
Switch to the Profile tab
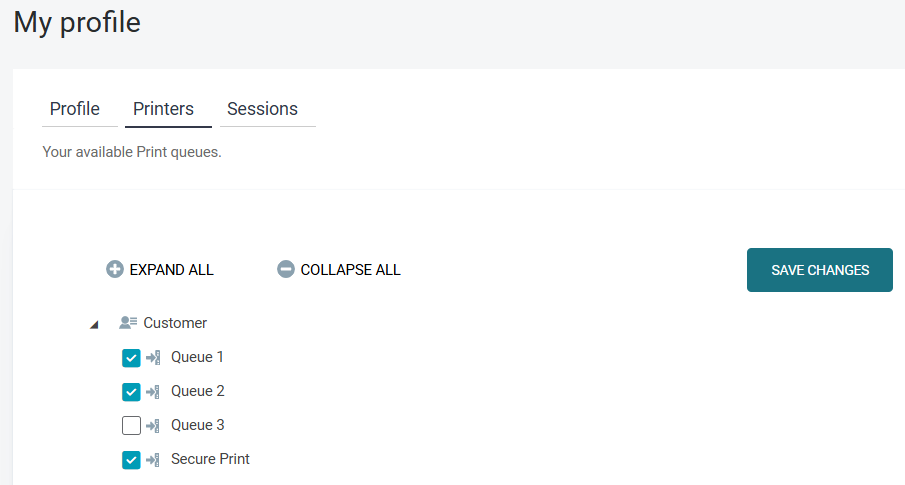[75, 109]
